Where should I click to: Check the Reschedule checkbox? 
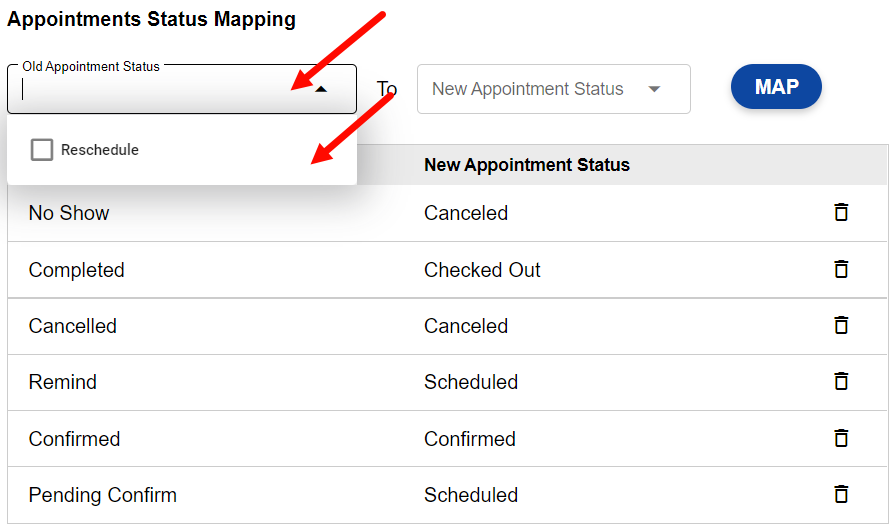coord(42,150)
